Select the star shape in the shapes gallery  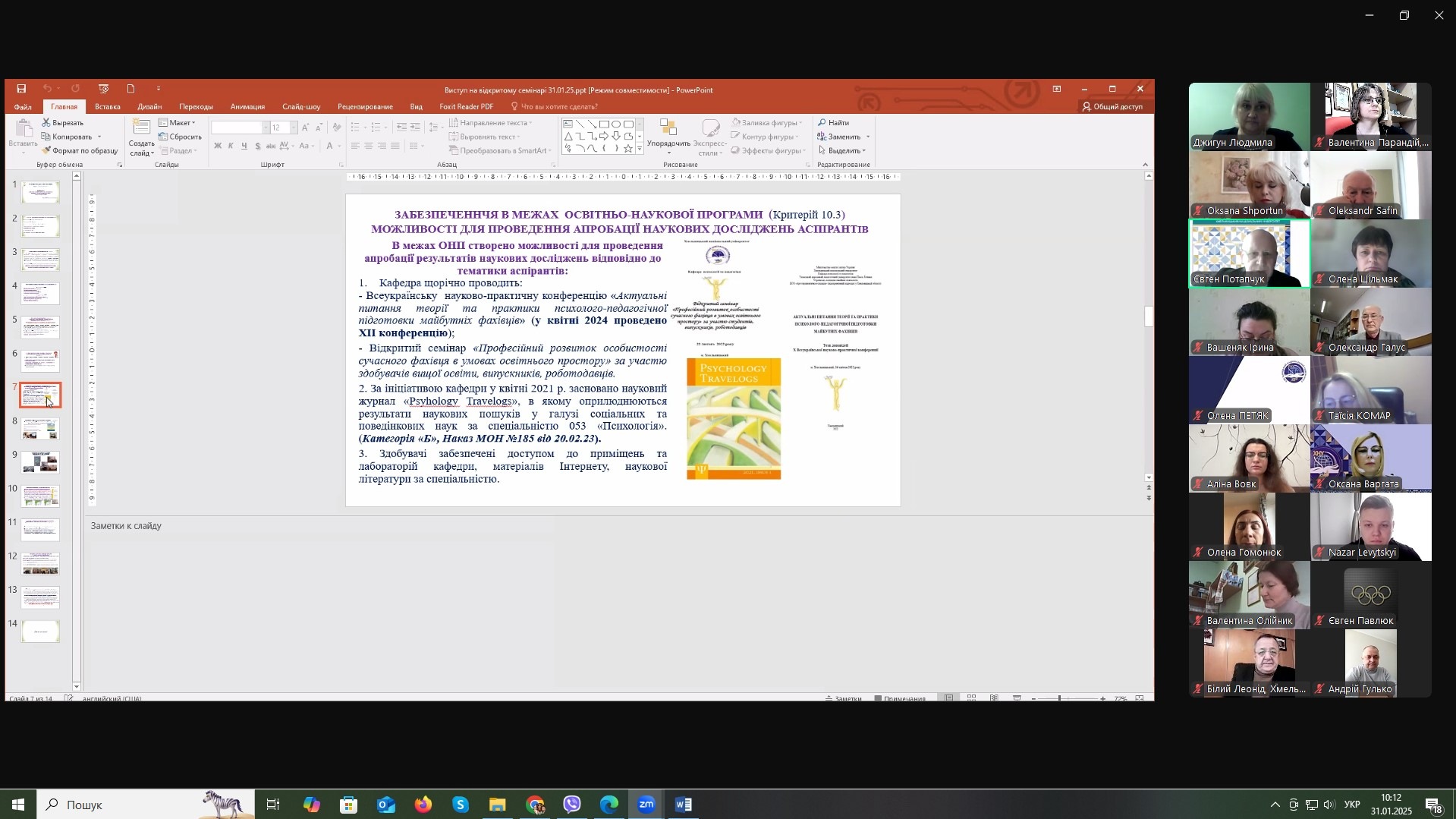pyautogui.click(x=627, y=149)
